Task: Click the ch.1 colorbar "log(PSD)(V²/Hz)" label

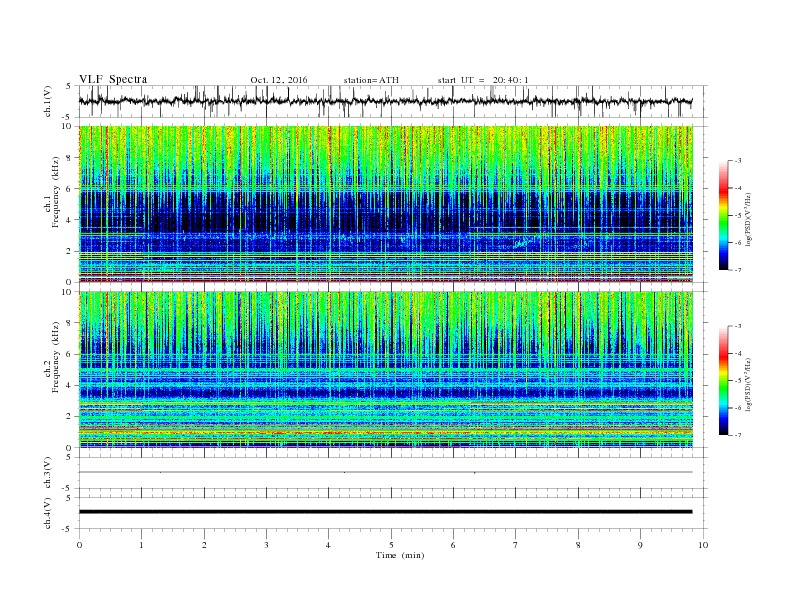Action: pyautogui.click(x=749, y=220)
